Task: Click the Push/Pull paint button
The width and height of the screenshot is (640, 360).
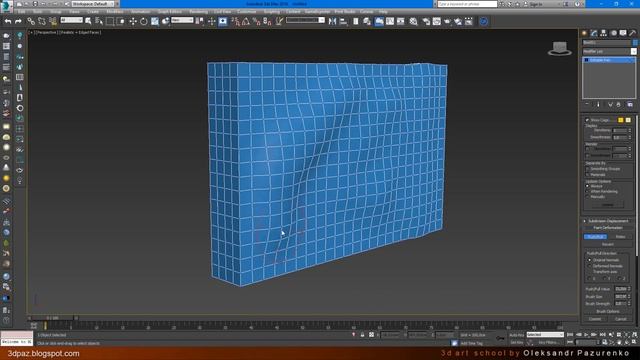Action: pyautogui.click(x=596, y=237)
